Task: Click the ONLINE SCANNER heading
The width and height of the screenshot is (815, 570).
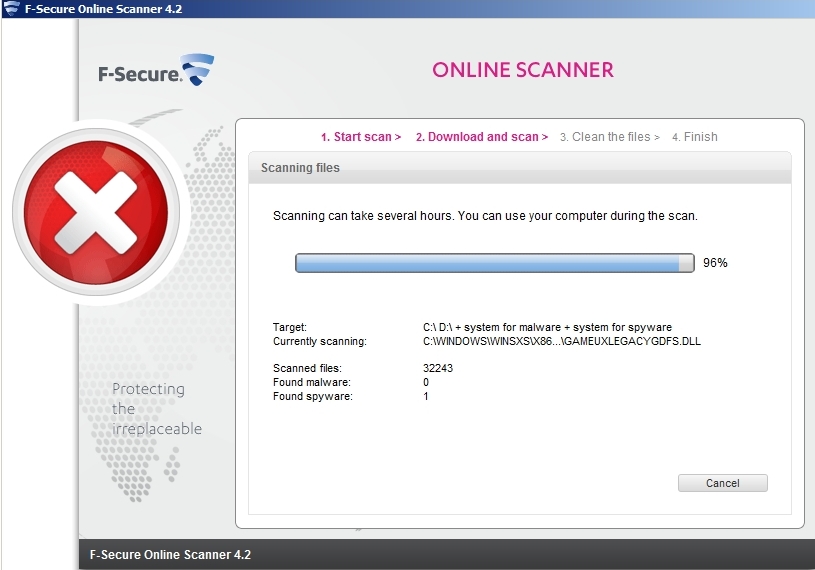Action: point(522,70)
